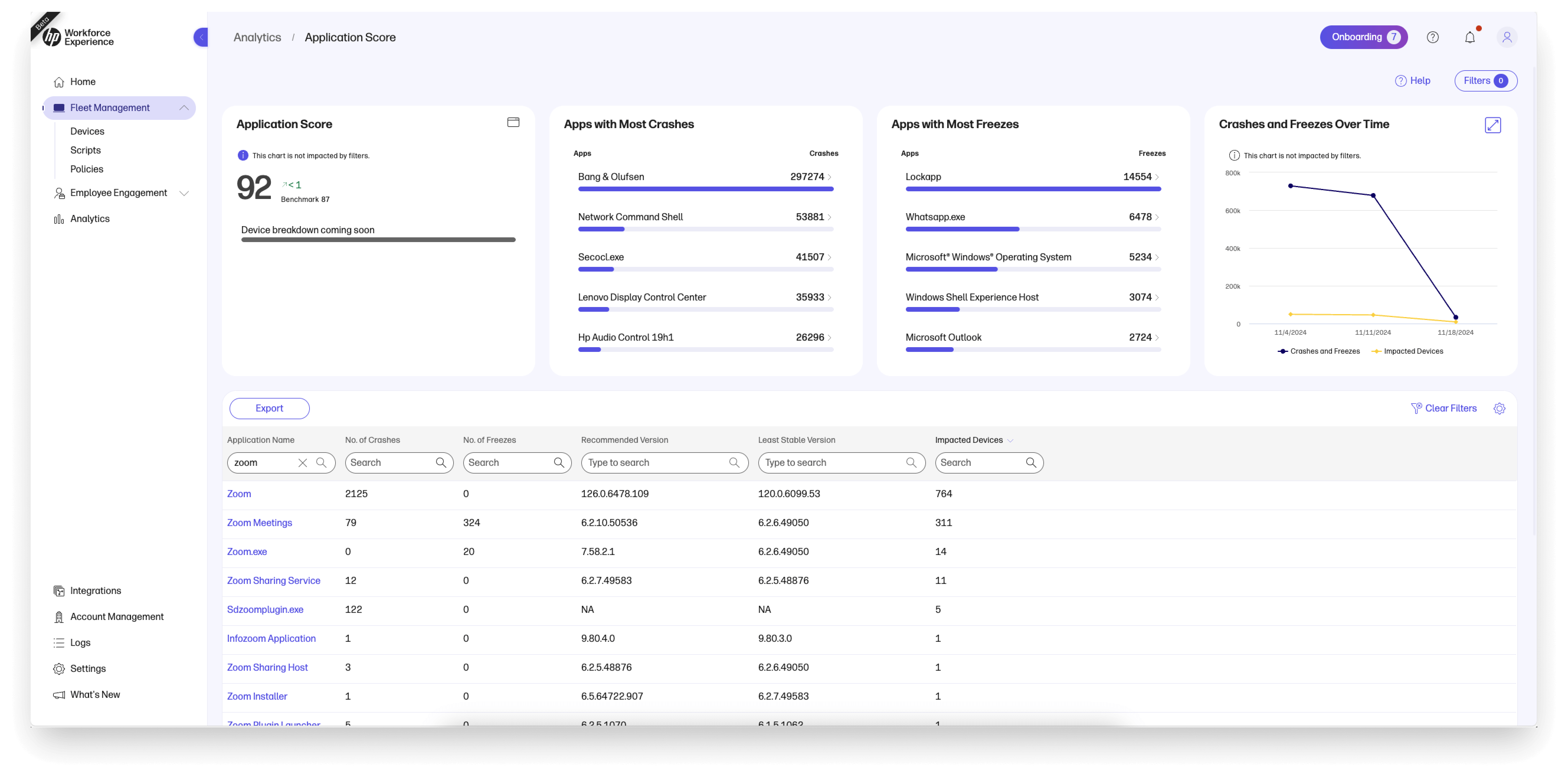Screen dimensions: 1568x777
Task: Open What's New in sidebar
Action: point(95,695)
